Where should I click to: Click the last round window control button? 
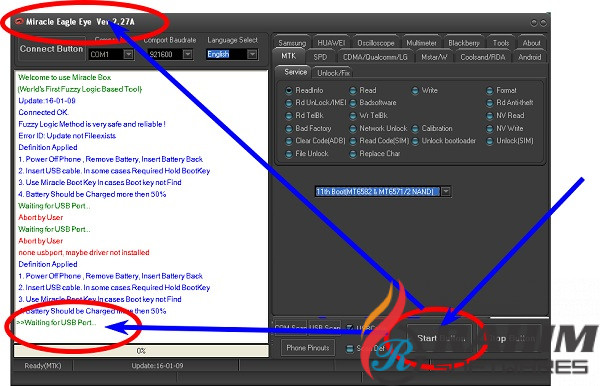pos(543,23)
